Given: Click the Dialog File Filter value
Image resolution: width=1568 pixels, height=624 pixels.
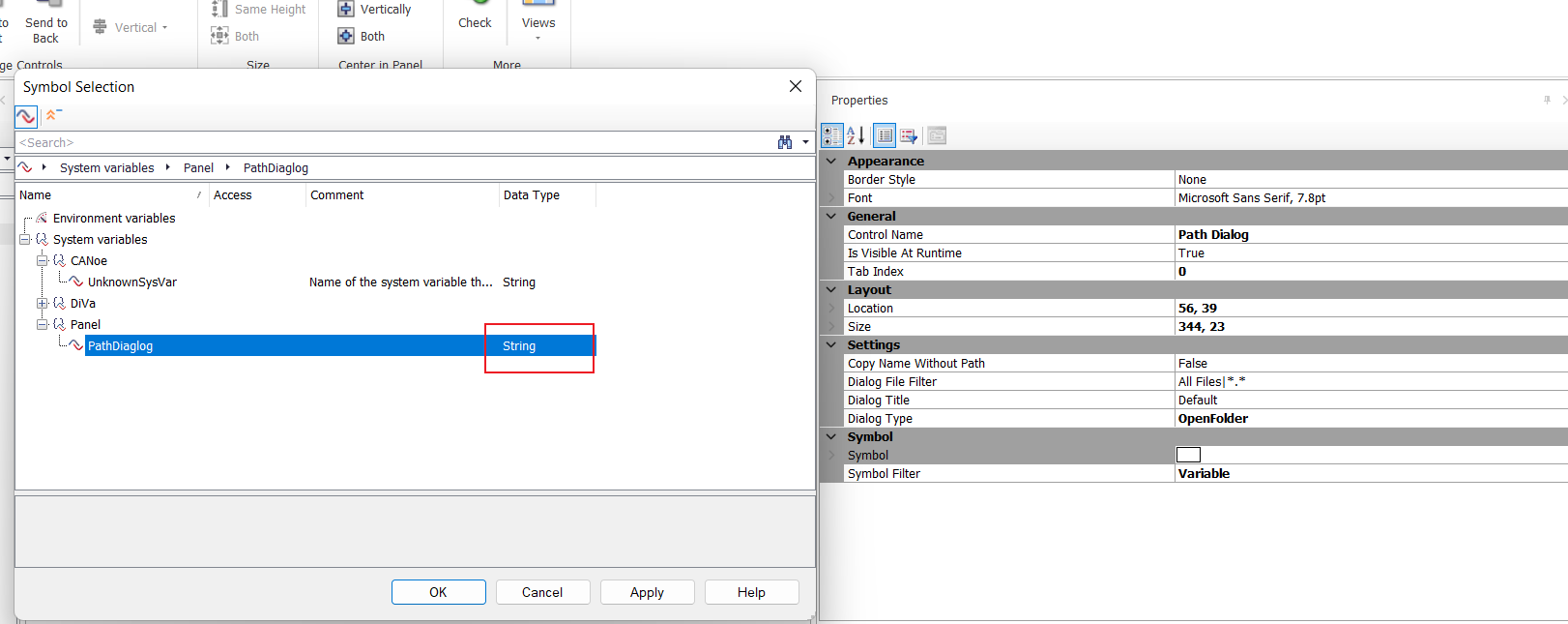Looking at the screenshot, I should tap(1211, 381).
